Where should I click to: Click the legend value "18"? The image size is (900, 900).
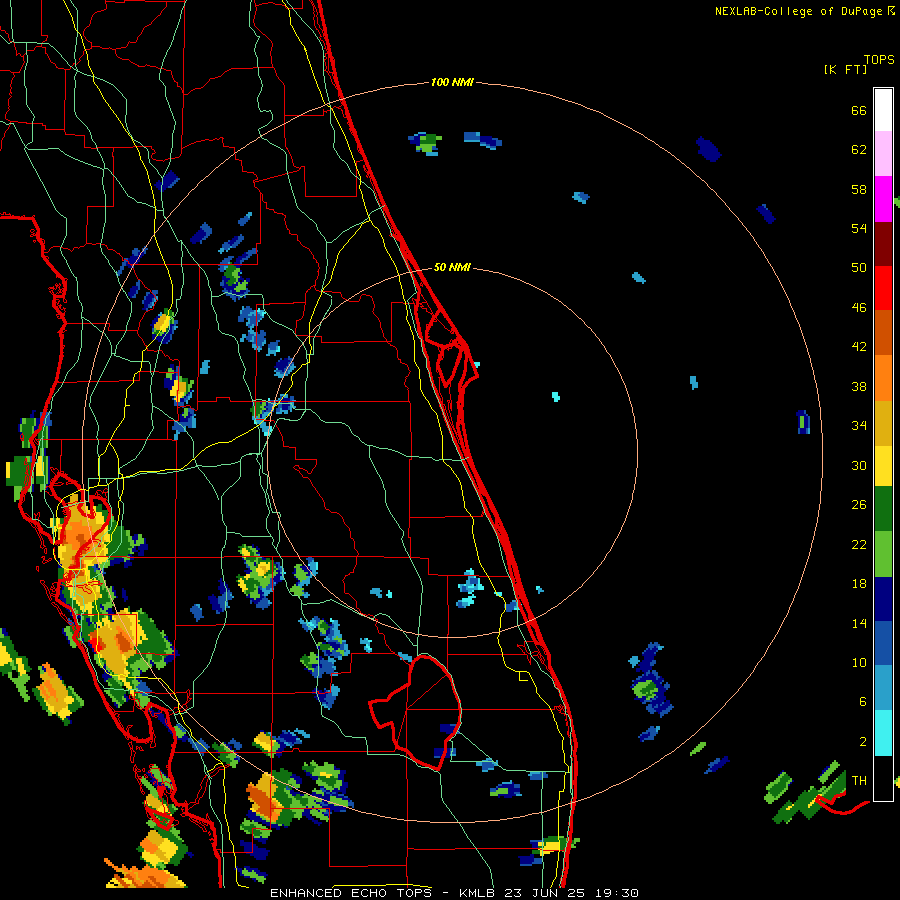coord(859,584)
